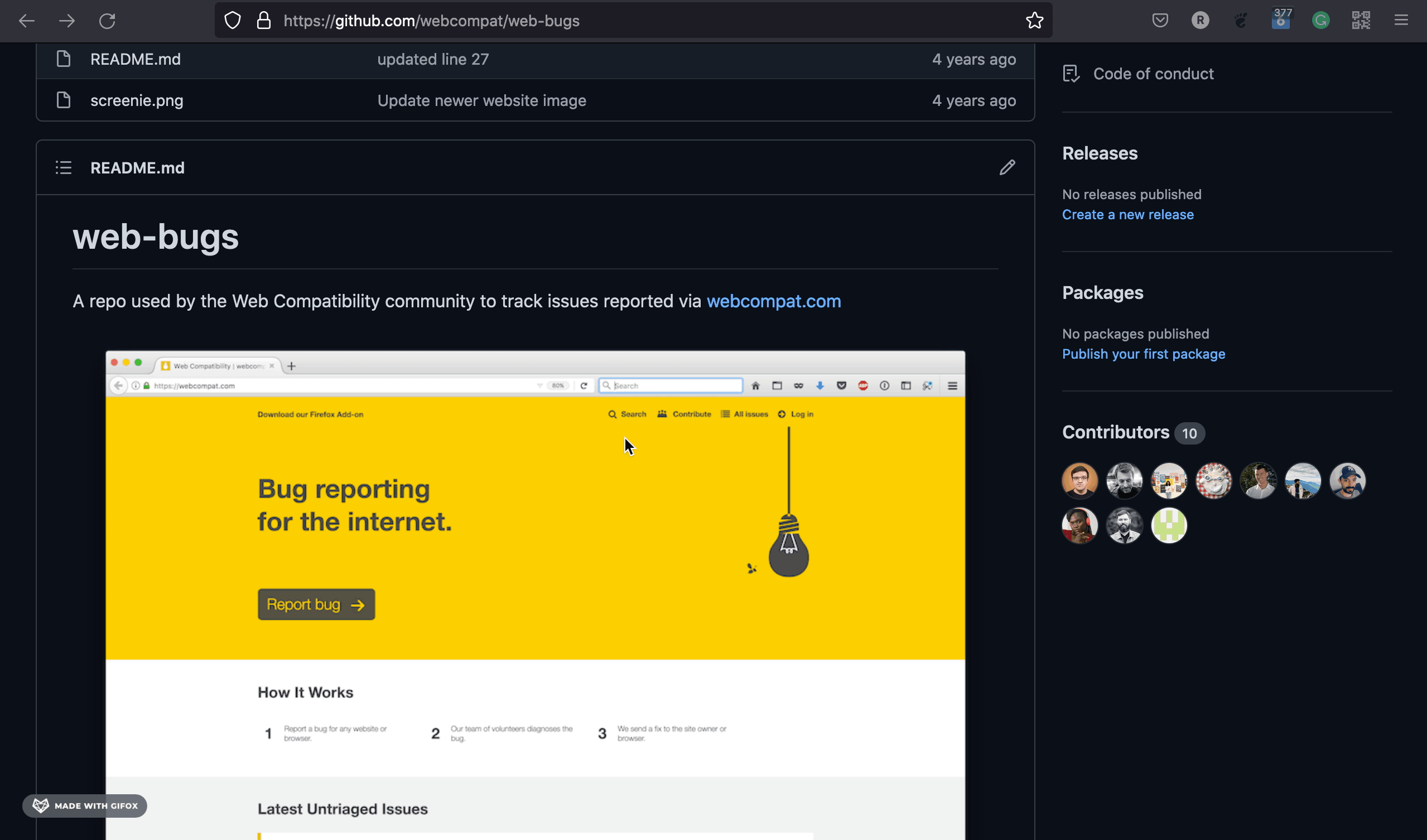Viewport: 1427px width, 840px height.
Task: Open second contributor avatar, grayscale bearded man
Action: click(x=1124, y=481)
